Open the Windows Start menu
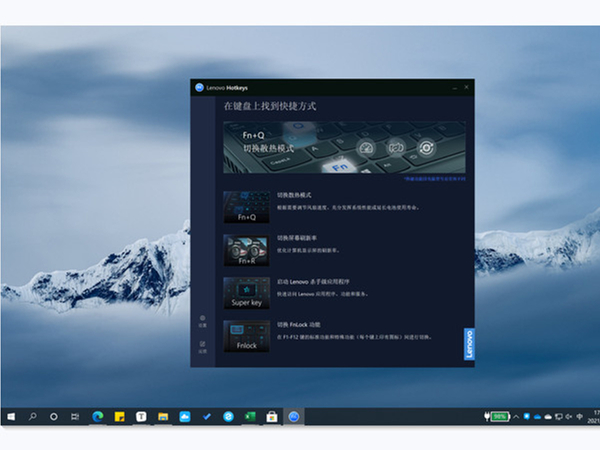 click(x=12, y=416)
